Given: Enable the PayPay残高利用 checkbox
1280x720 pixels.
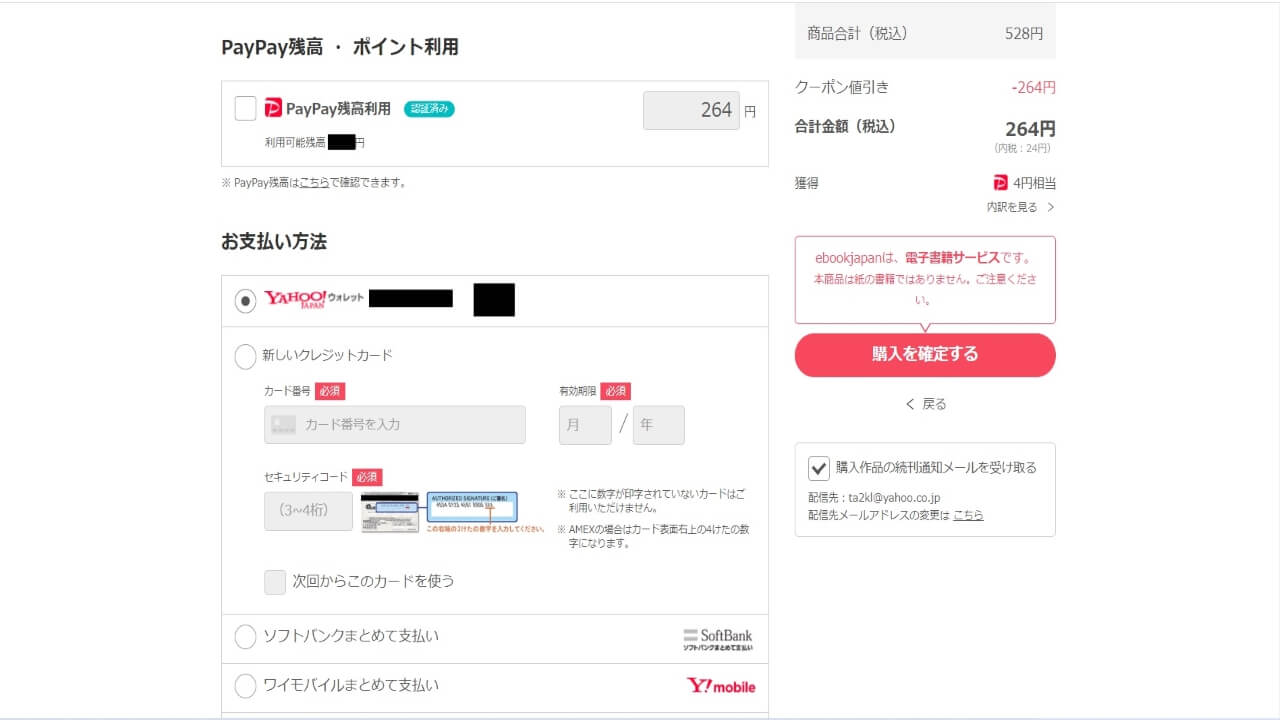Looking at the screenshot, I should (245, 108).
